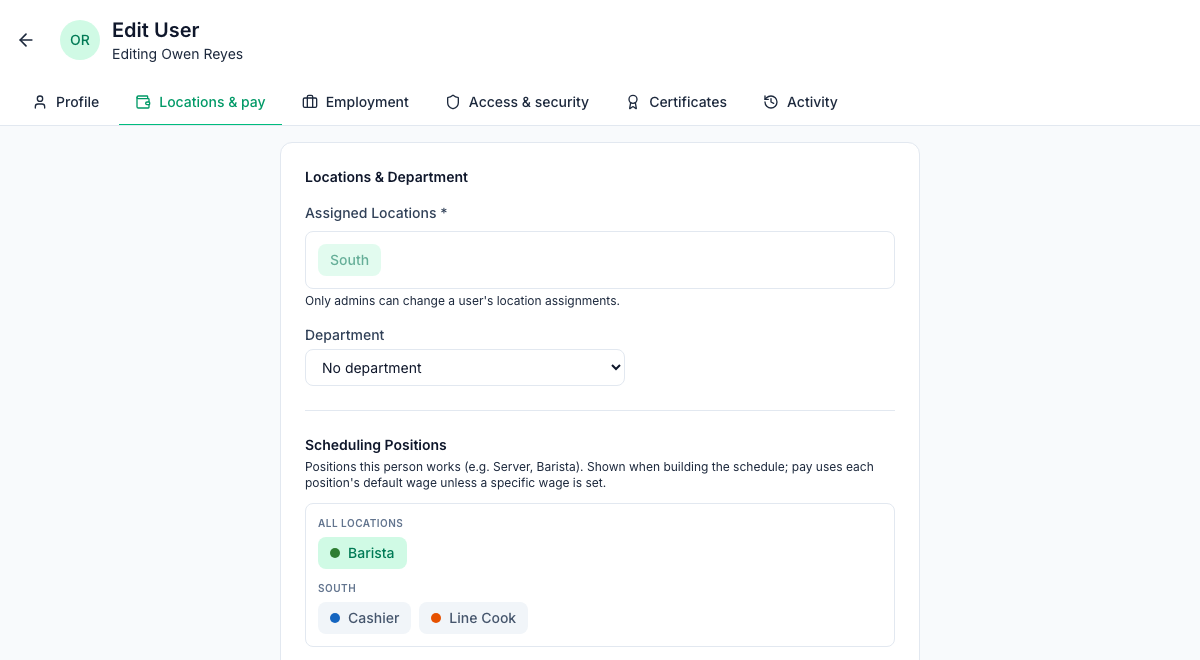This screenshot has height=660, width=1200.
Task: Click the OR user avatar
Action: 80,40
